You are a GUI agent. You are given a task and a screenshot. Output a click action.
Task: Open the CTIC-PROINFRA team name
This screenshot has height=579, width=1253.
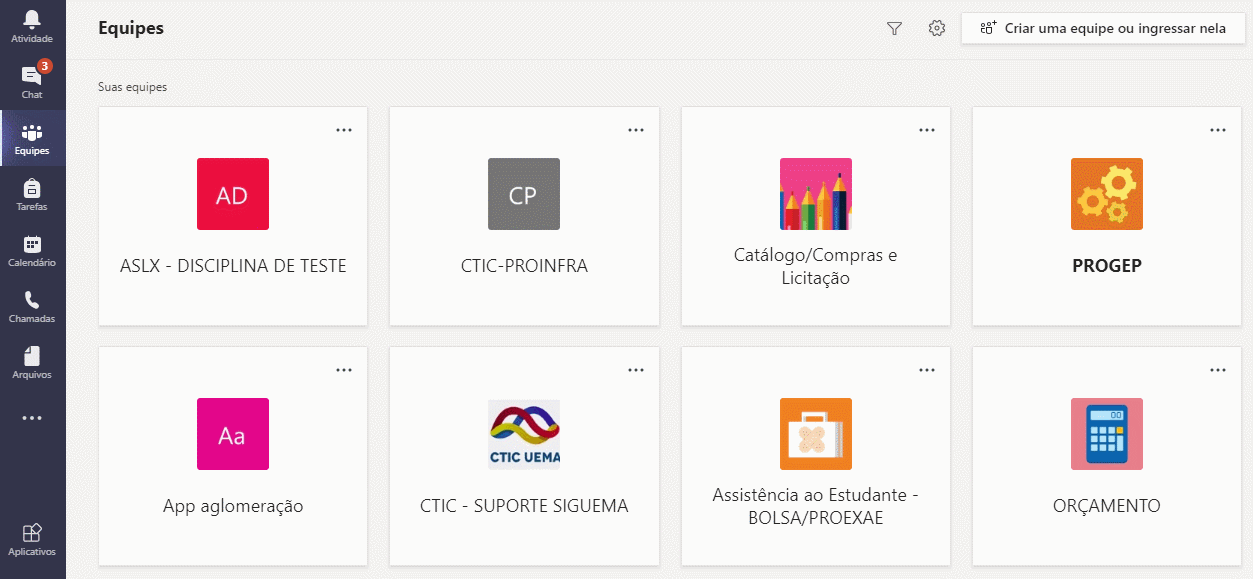524,266
